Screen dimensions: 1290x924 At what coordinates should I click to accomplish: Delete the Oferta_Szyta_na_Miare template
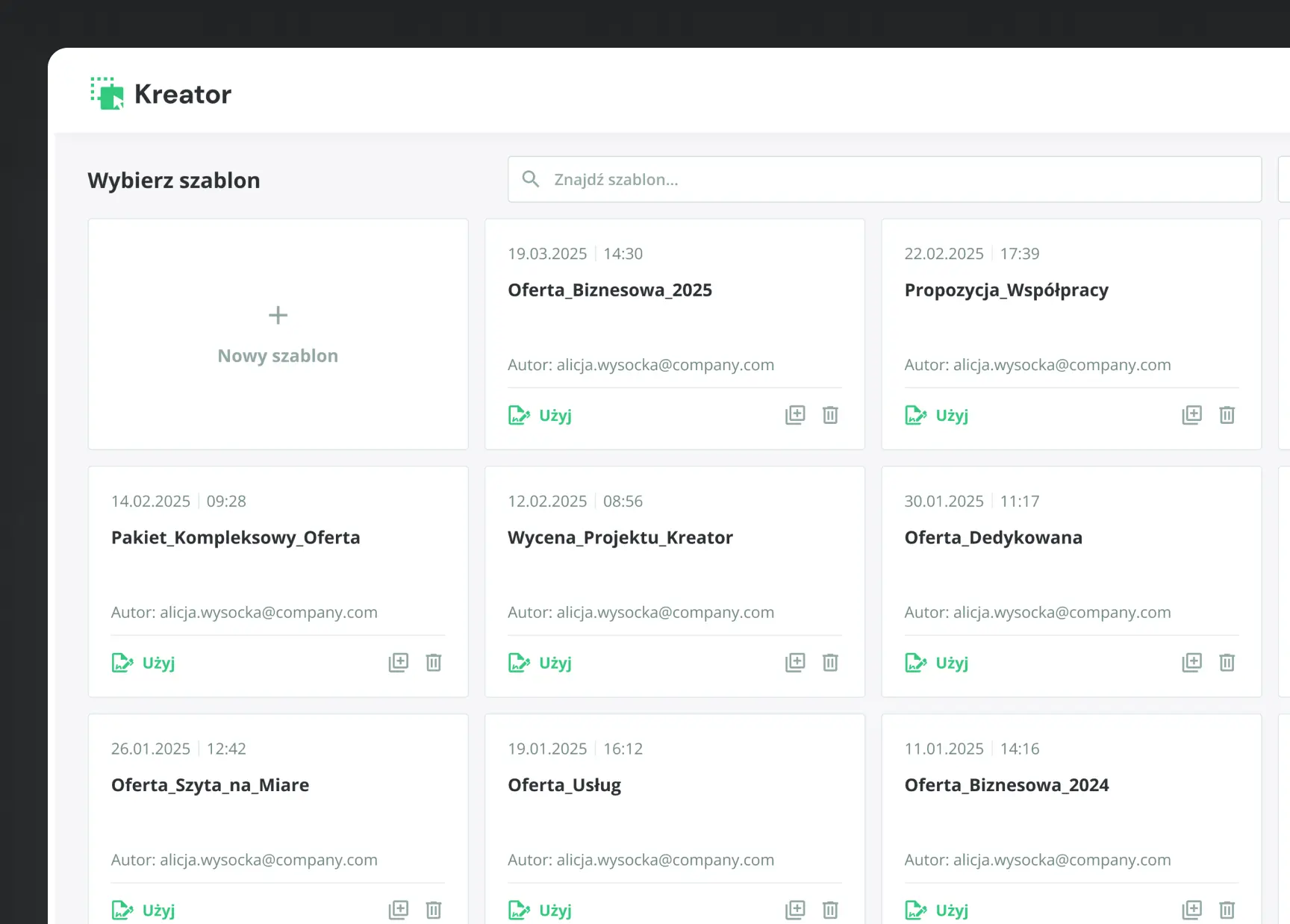tap(434, 910)
